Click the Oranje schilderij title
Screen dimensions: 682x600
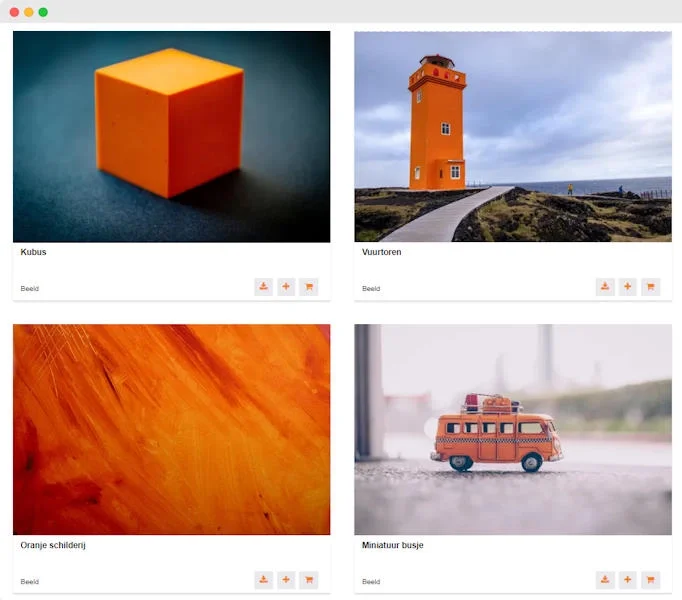click(53, 545)
